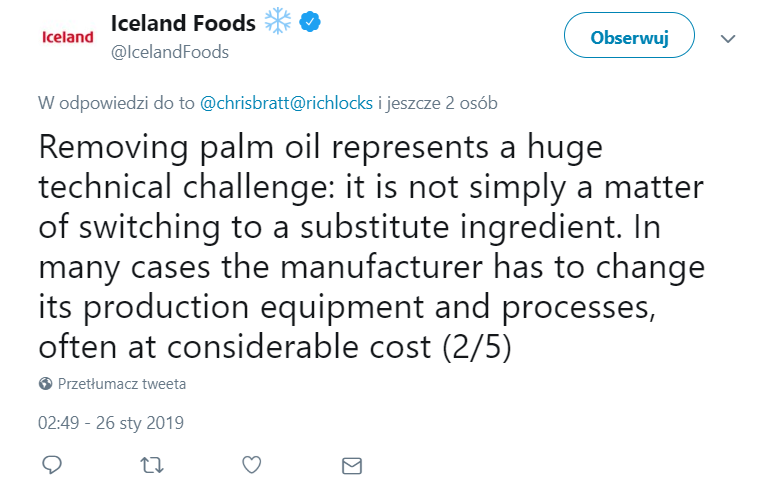Image resolution: width=778 pixels, height=493 pixels.
Task: Click the globe icon beside translate
Action: pos(46,384)
